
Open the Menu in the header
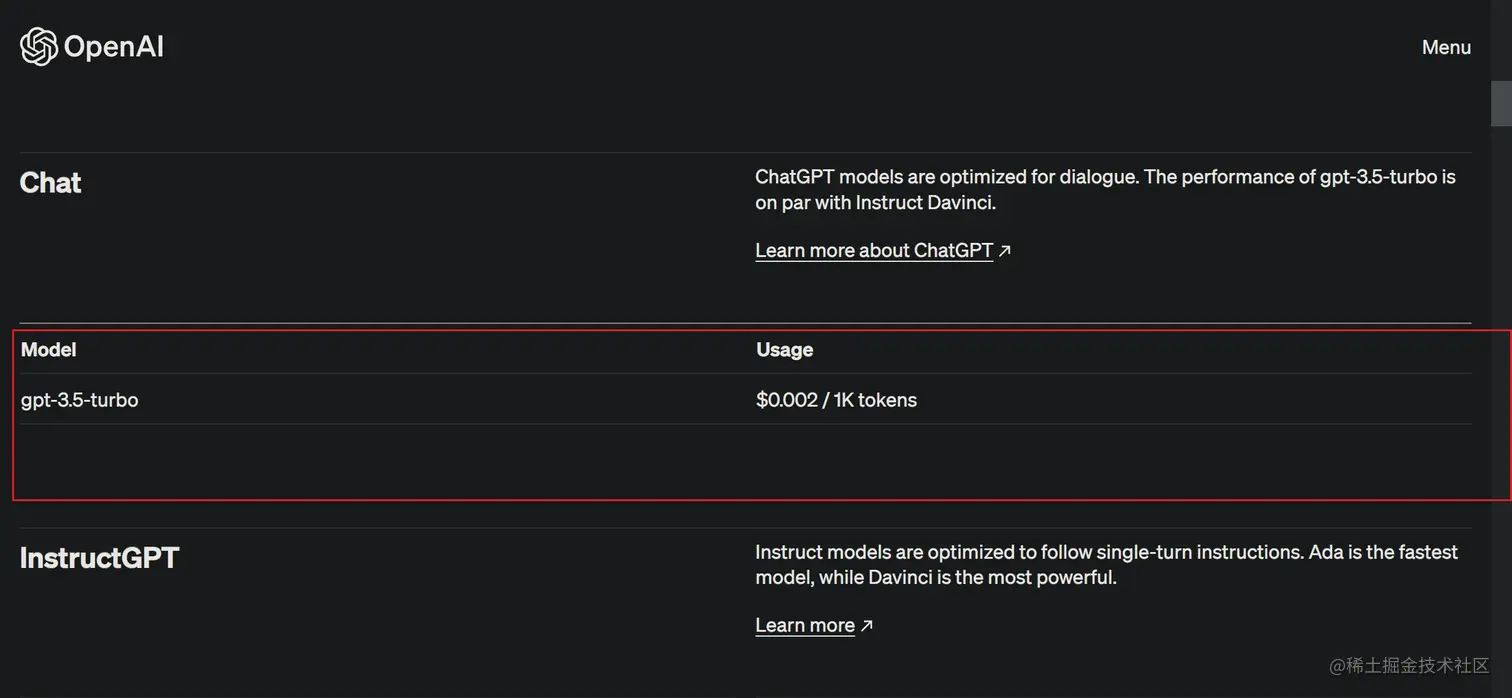click(x=1445, y=47)
